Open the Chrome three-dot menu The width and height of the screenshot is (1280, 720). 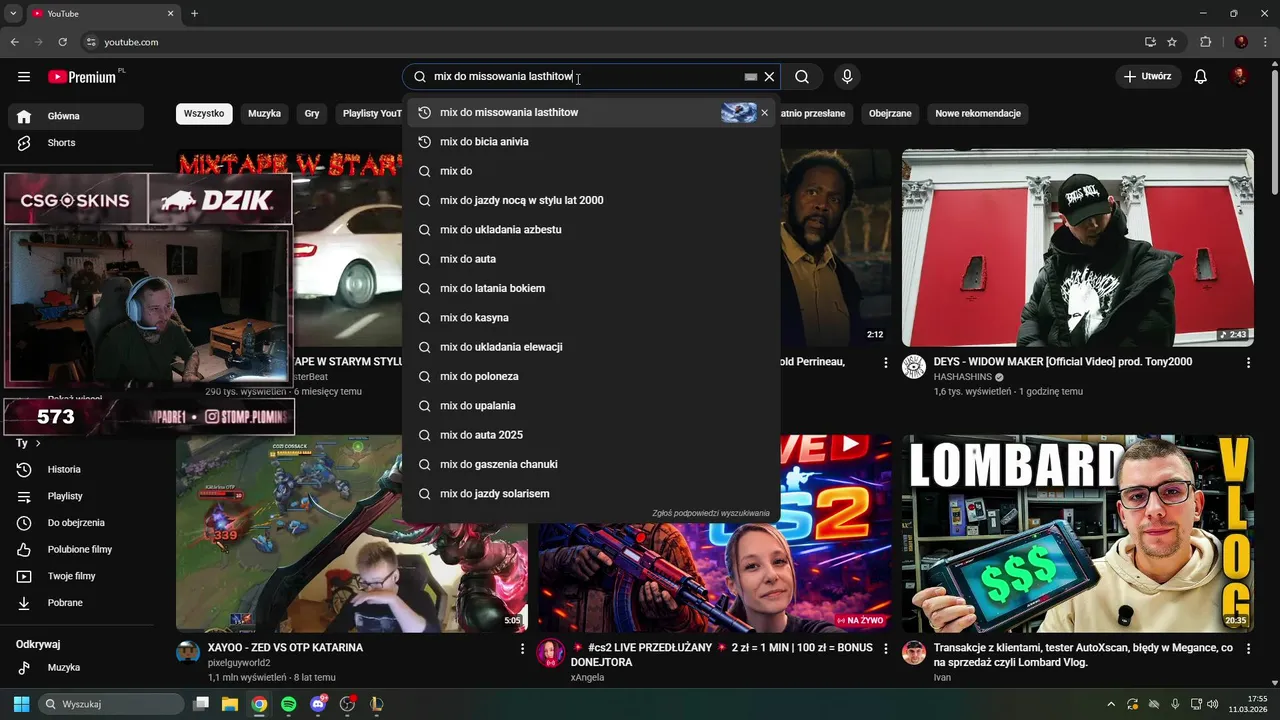click(x=1265, y=42)
